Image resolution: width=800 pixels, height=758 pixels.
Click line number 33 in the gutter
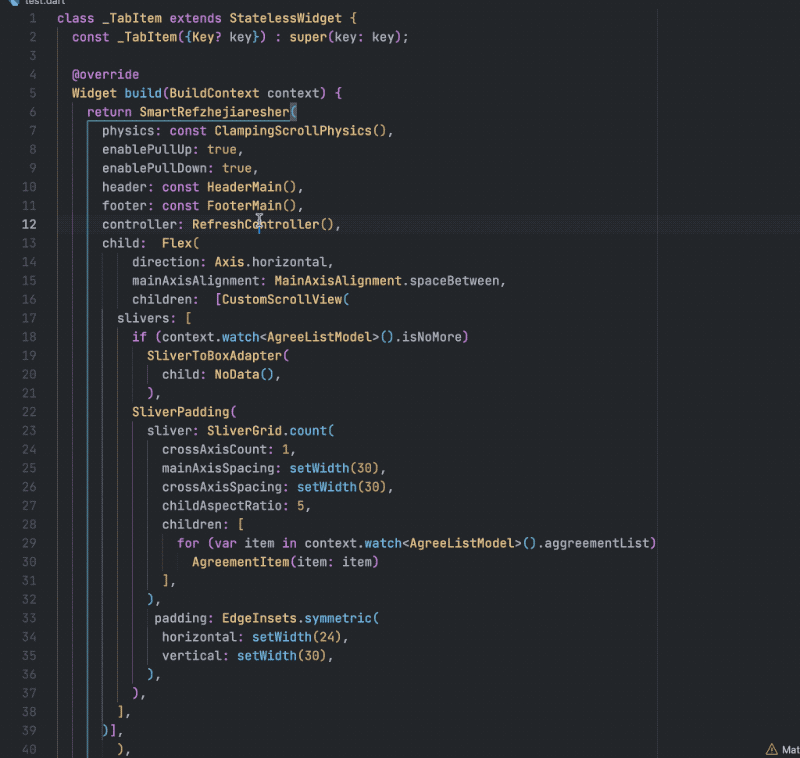[x=29, y=618]
